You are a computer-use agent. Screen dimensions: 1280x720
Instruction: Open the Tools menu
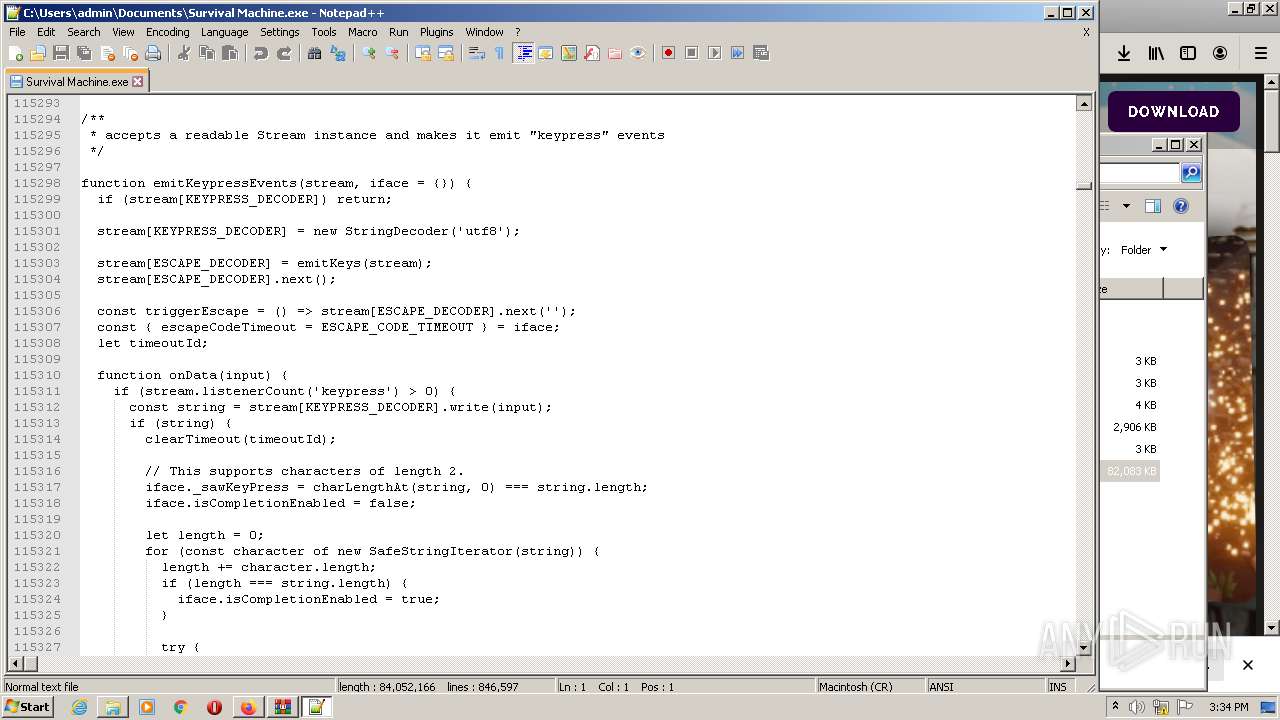[324, 32]
